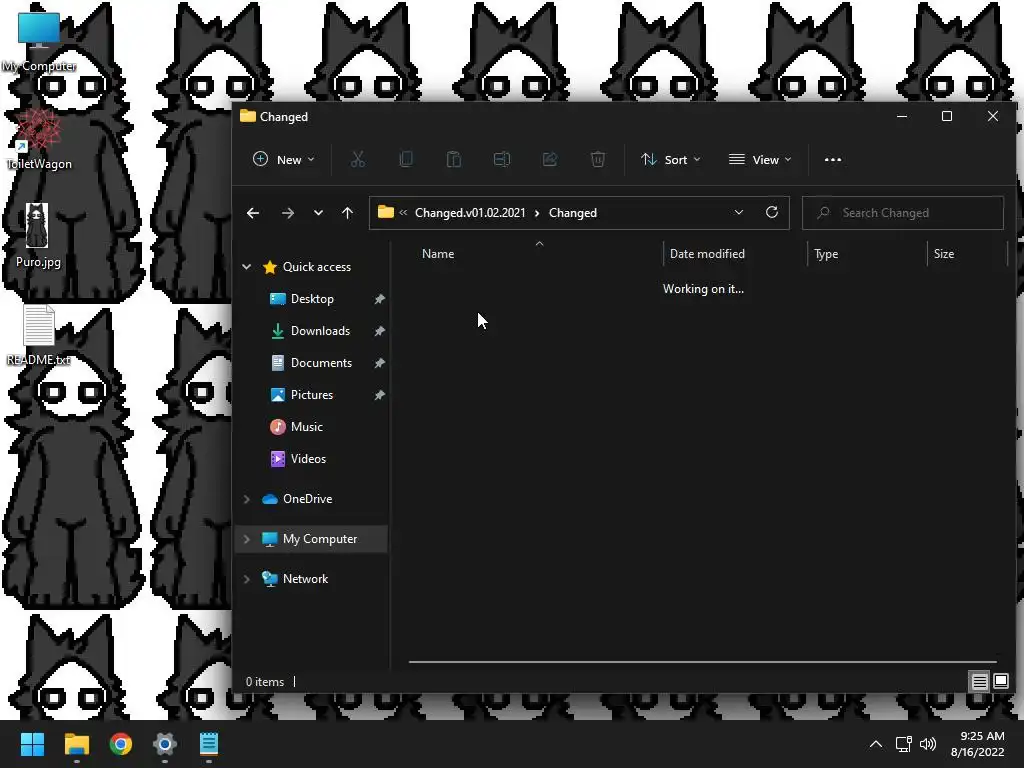Switch to large icons view layout
This screenshot has height=768, width=1024.
point(1000,682)
